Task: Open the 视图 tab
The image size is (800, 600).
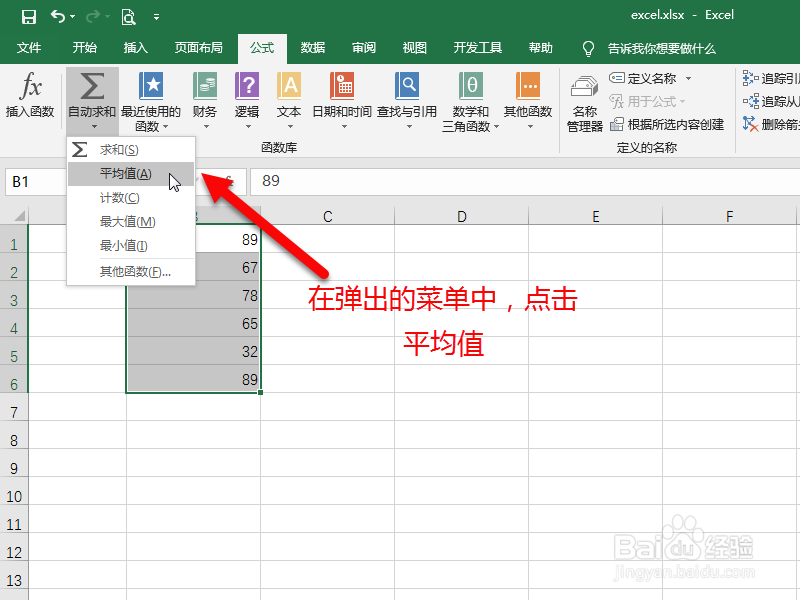Action: 414,48
